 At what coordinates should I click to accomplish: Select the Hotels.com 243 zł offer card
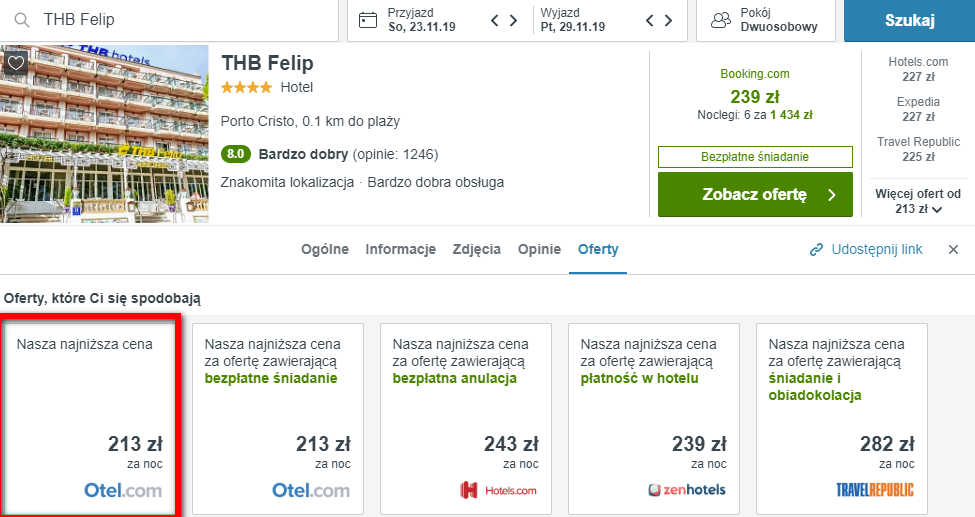(464, 416)
